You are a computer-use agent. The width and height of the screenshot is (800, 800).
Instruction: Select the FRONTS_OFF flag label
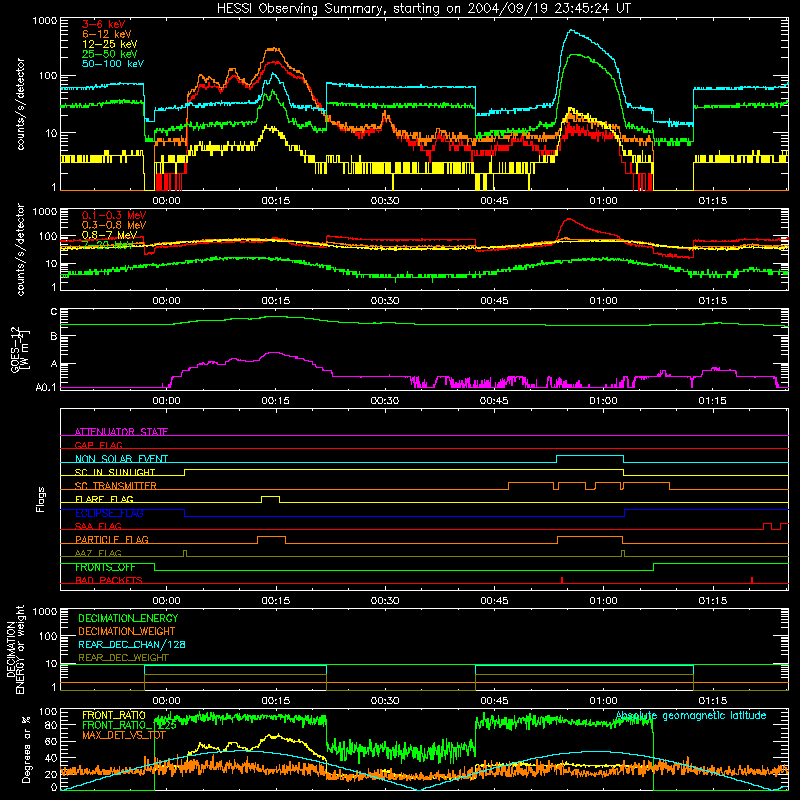pos(105,567)
